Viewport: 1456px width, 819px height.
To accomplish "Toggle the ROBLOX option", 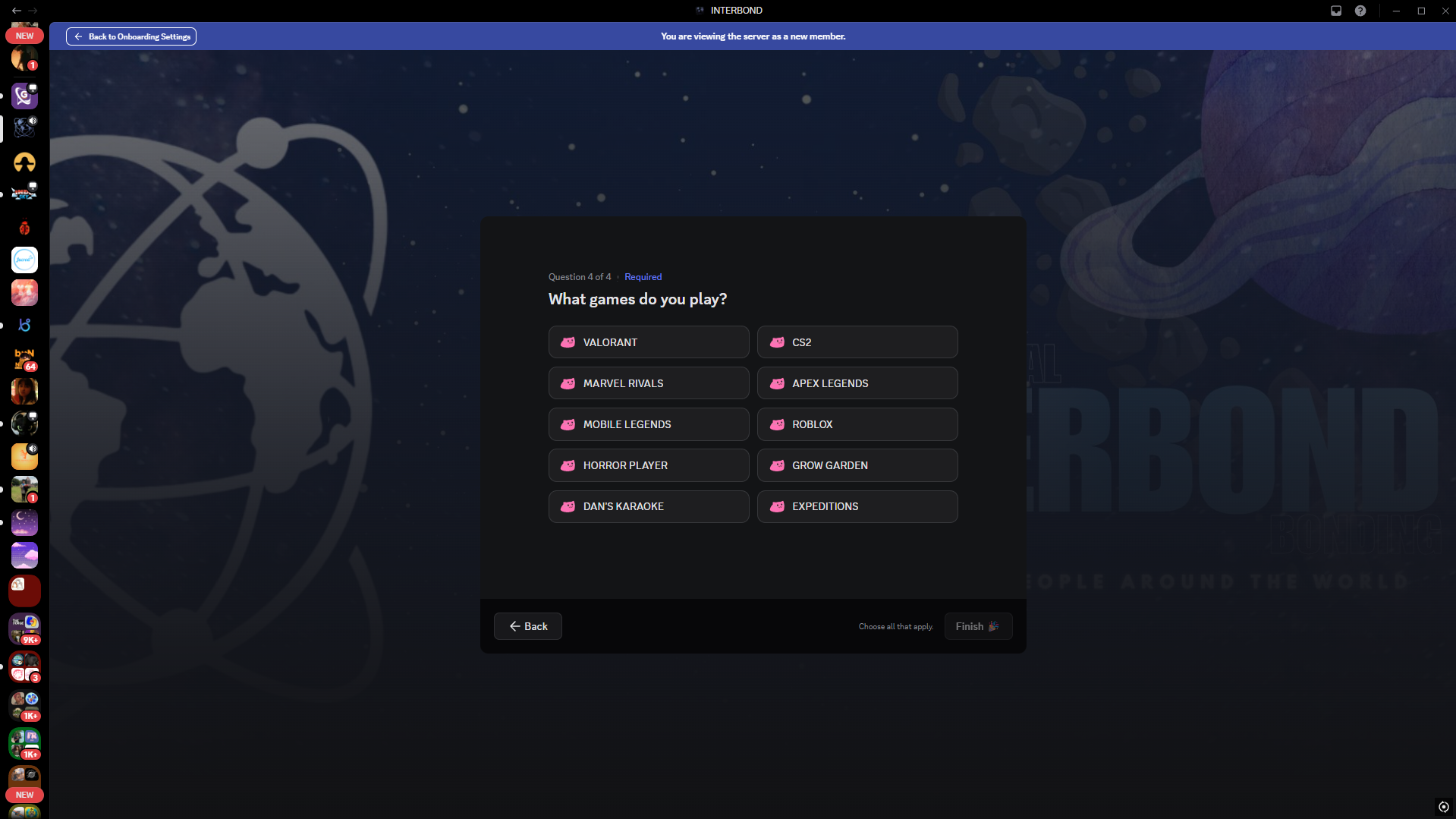I will click(x=857, y=424).
